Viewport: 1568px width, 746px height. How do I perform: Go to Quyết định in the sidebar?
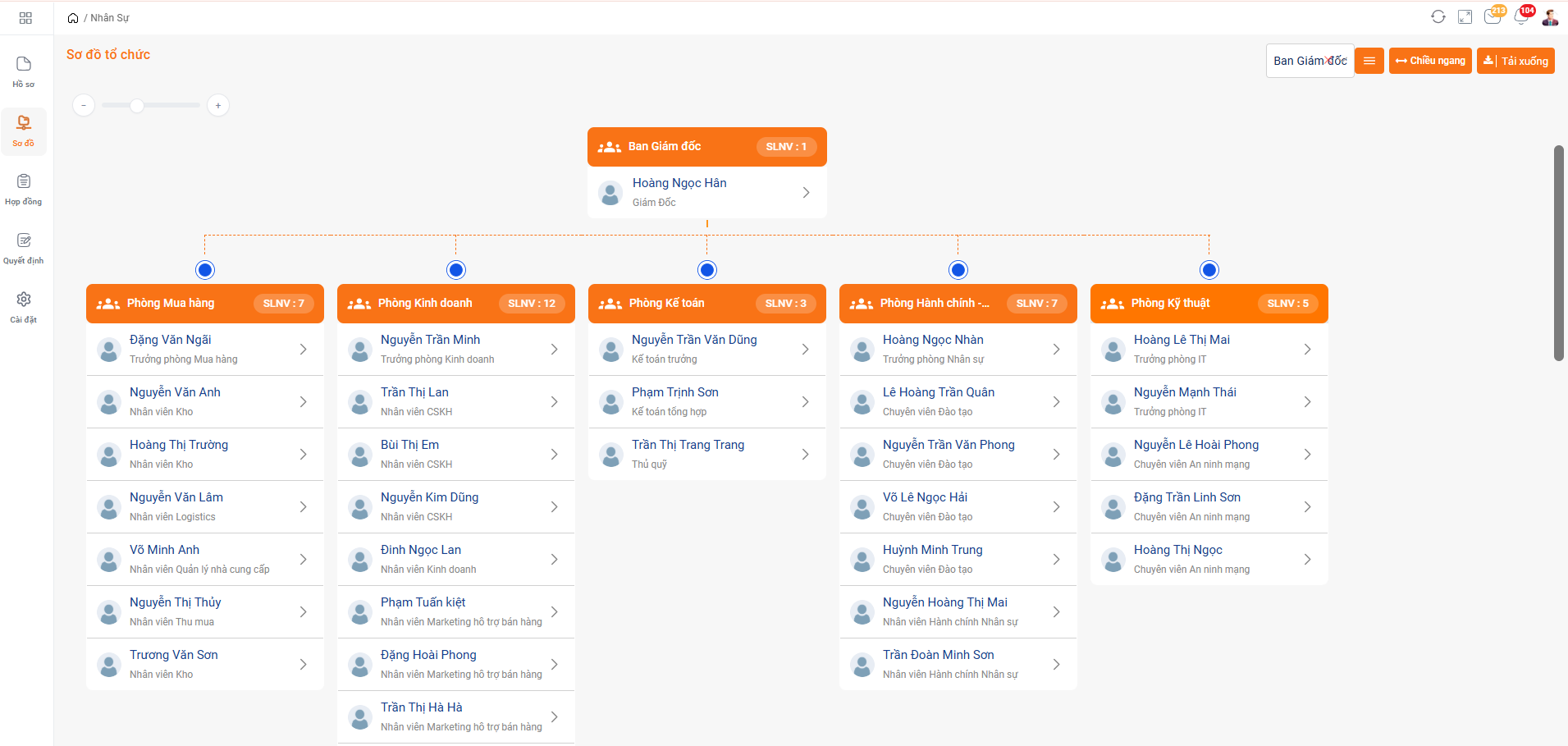tap(24, 248)
